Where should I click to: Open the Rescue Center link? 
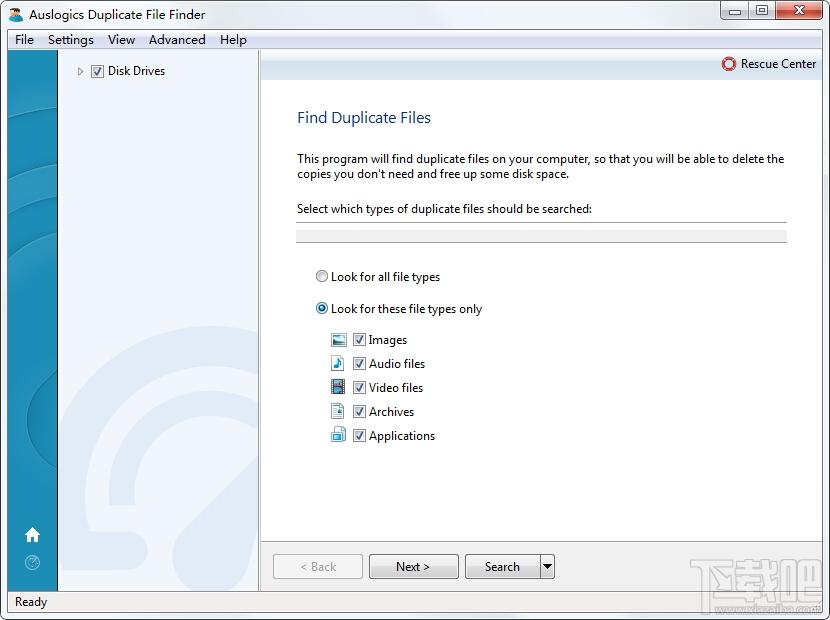coord(778,64)
